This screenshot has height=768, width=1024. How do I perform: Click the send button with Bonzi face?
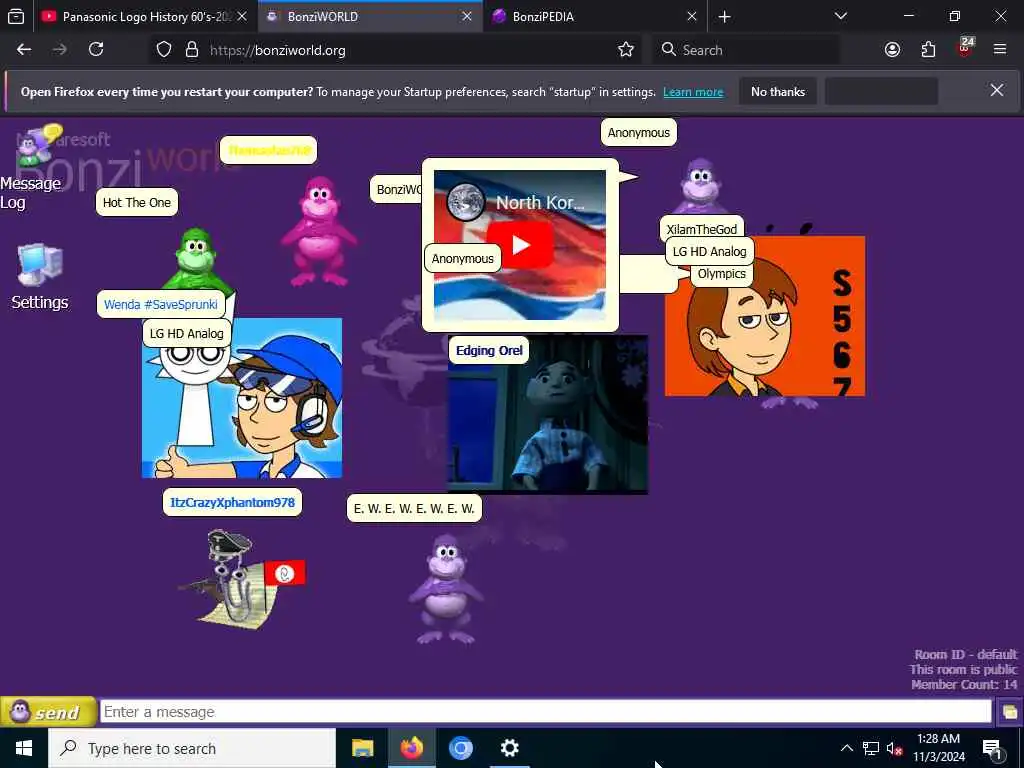[48, 712]
